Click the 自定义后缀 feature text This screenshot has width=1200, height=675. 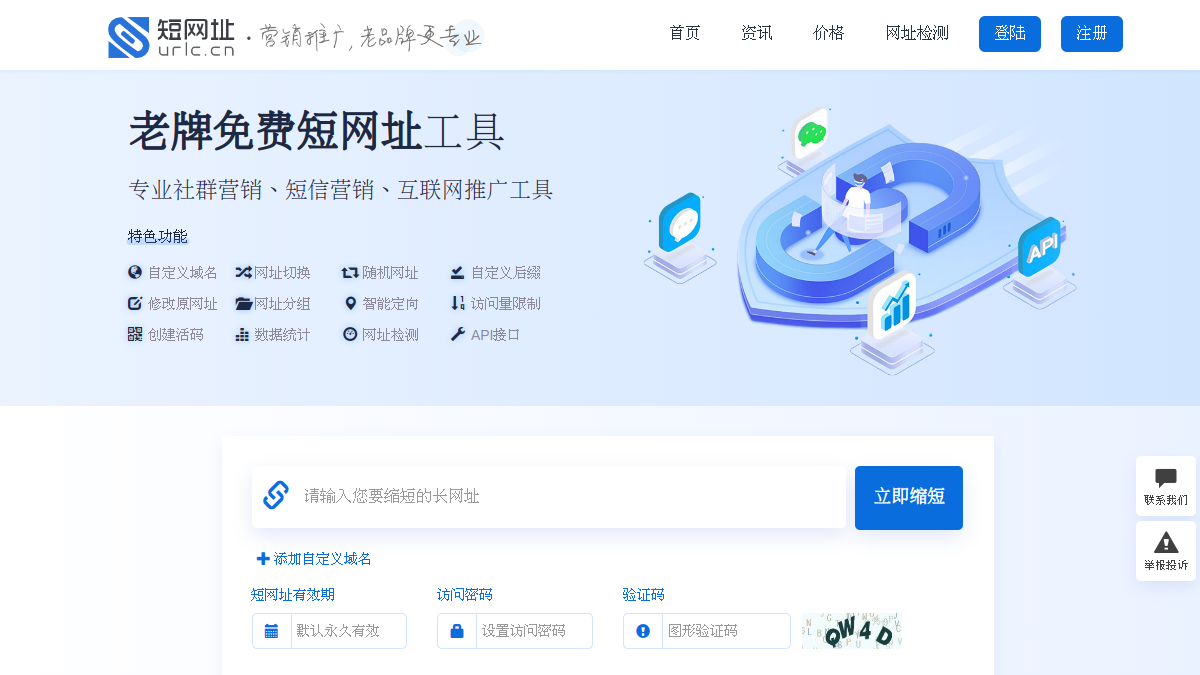(506, 273)
